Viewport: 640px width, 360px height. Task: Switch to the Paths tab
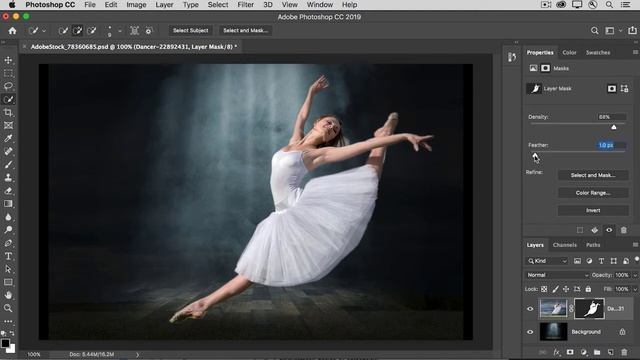pyautogui.click(x=593, y=245)
